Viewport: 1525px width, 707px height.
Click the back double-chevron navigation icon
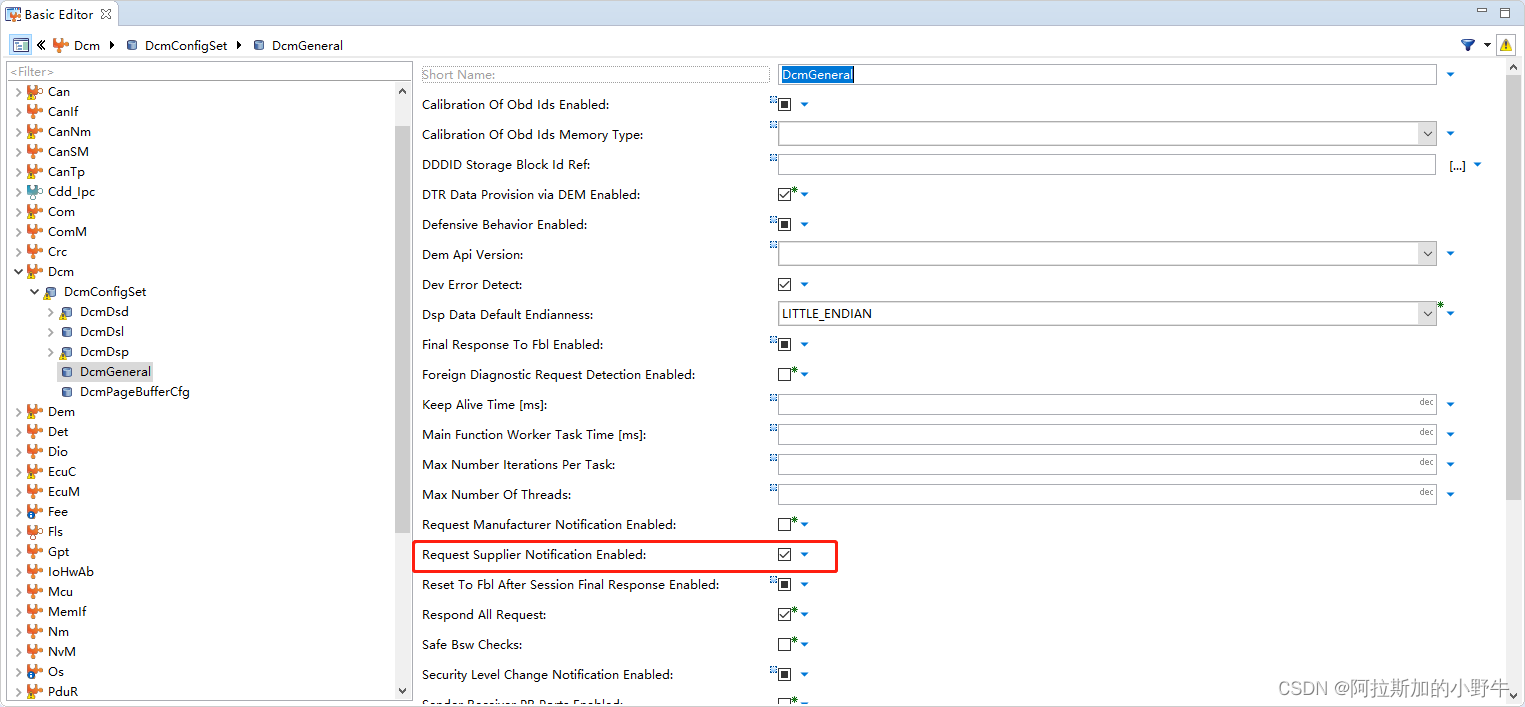point(41,45)
